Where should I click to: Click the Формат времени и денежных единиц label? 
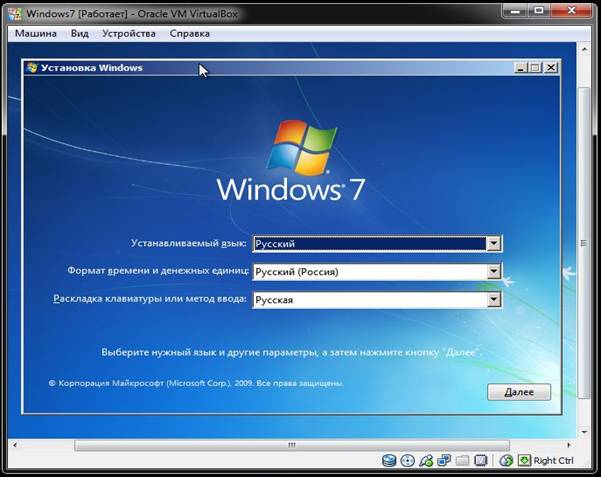[x=158, y=271]
